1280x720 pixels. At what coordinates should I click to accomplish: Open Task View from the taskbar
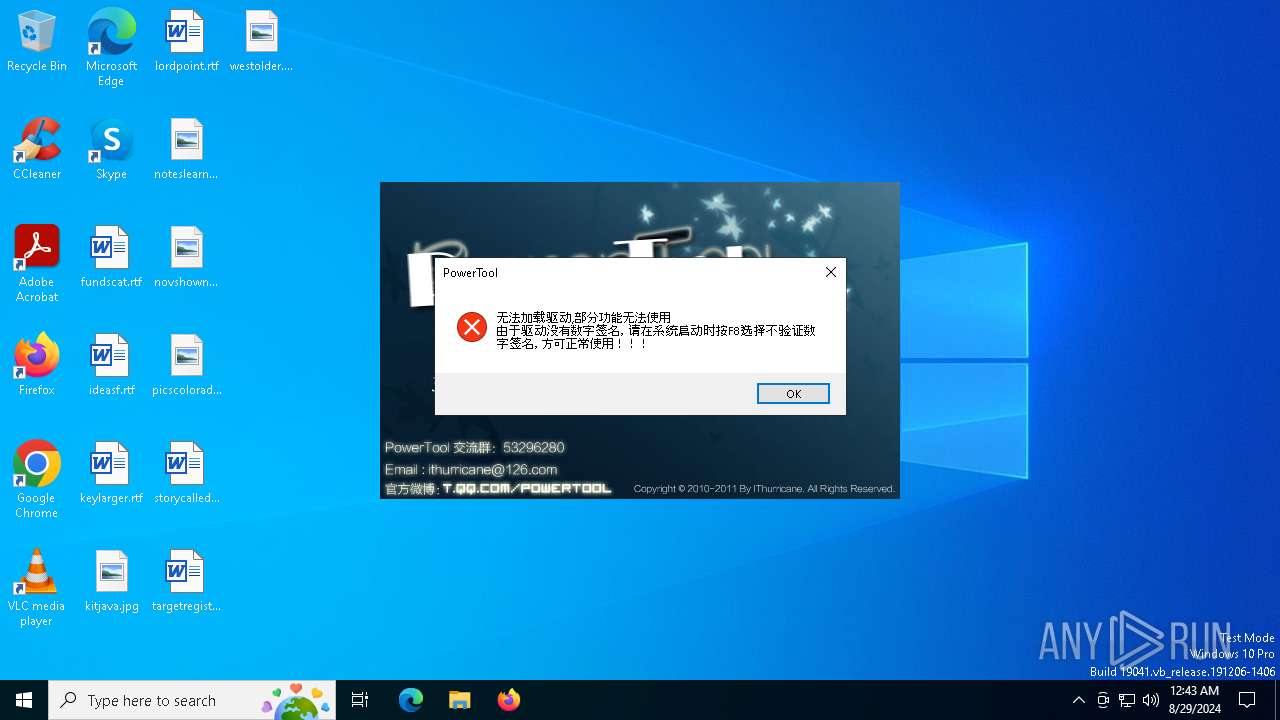tap(360, 700)
